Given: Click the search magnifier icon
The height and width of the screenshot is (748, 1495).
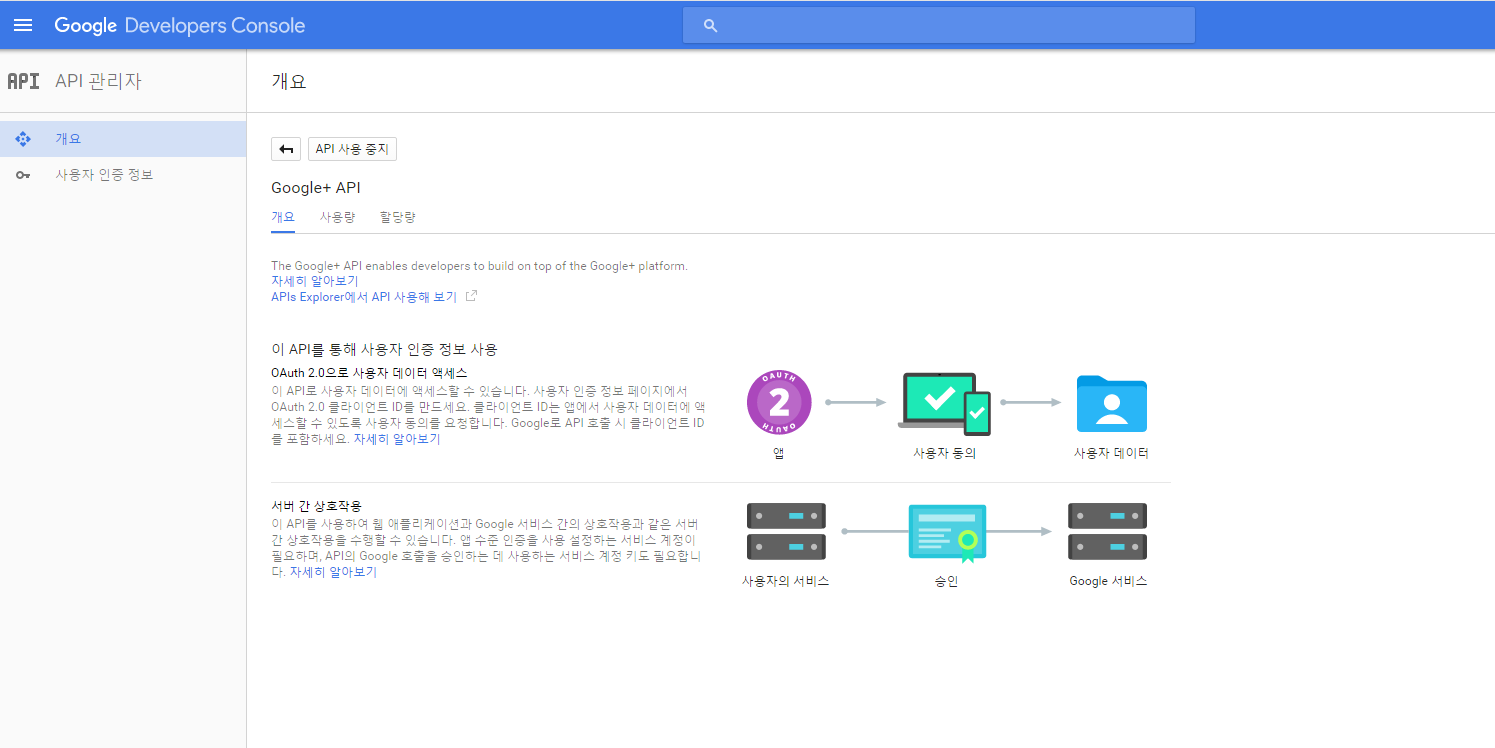Looking at the screenshot, I should 710,26.
